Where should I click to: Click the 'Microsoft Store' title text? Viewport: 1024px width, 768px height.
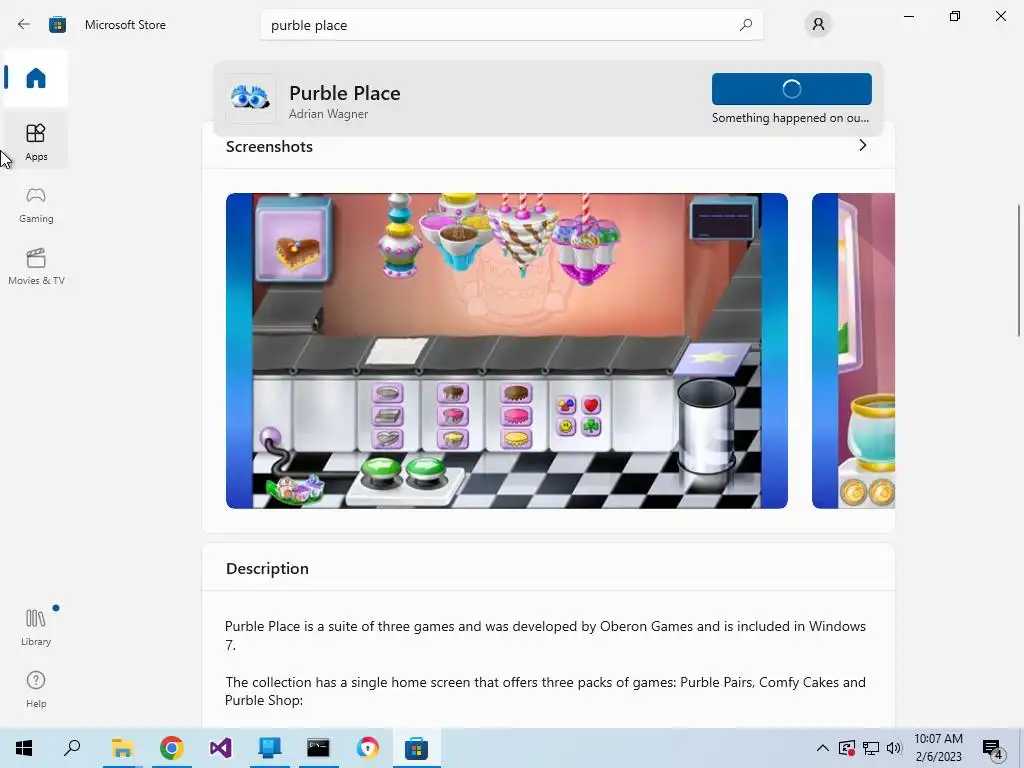125,25
